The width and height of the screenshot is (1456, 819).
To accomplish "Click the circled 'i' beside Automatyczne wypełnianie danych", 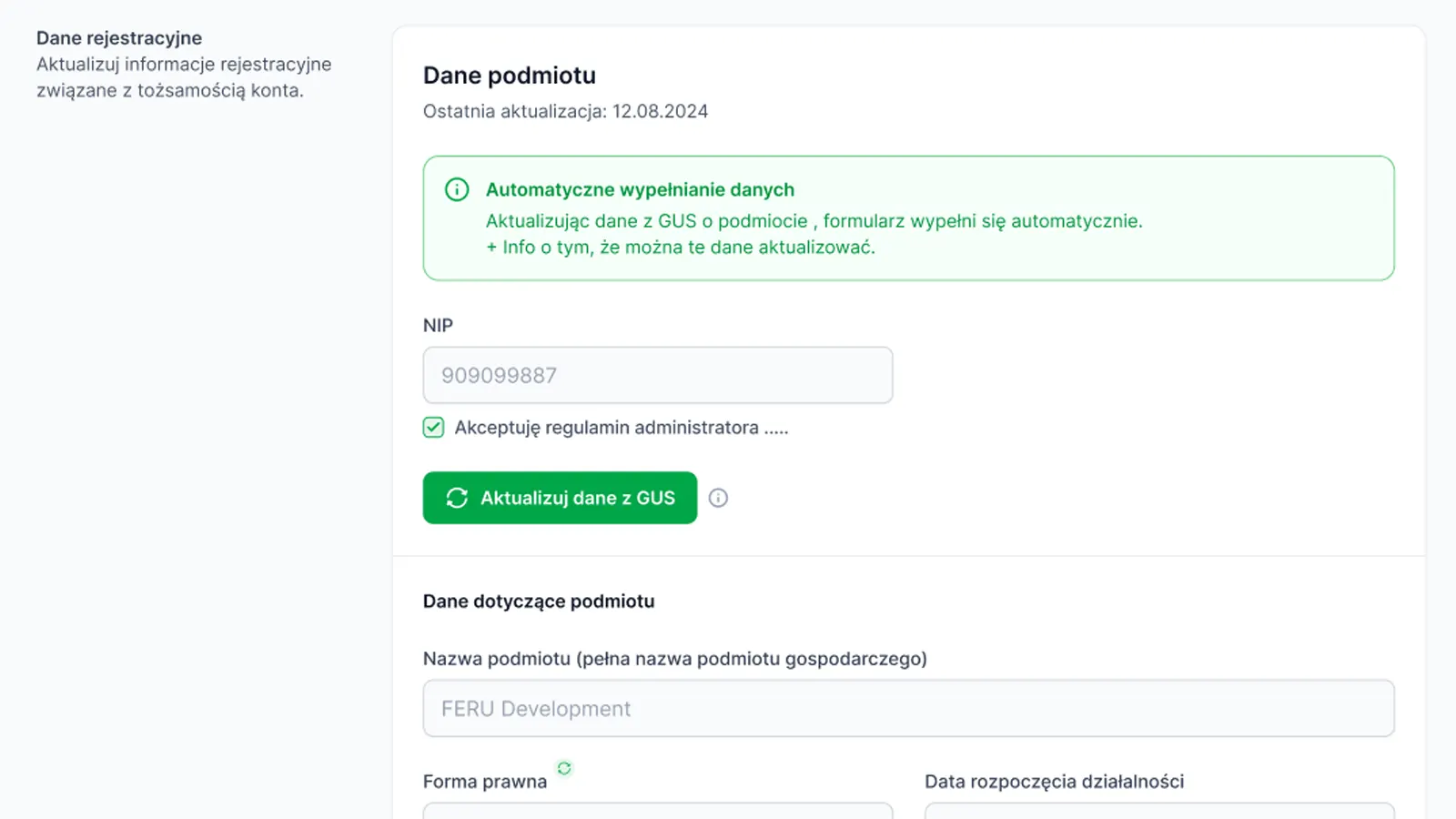I will click(x=455, y=189).
